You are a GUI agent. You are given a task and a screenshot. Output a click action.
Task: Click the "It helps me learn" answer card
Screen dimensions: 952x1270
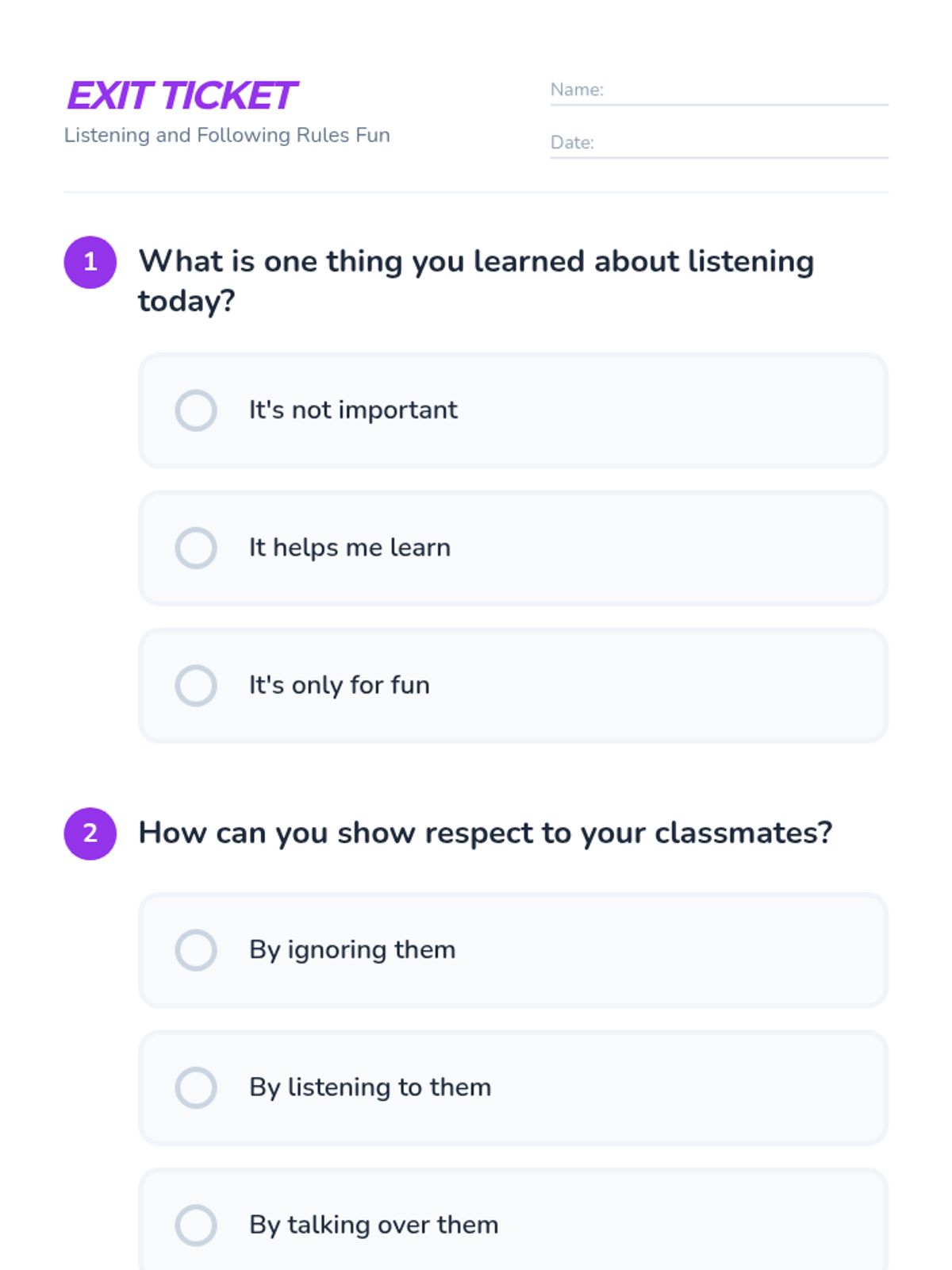635,548
